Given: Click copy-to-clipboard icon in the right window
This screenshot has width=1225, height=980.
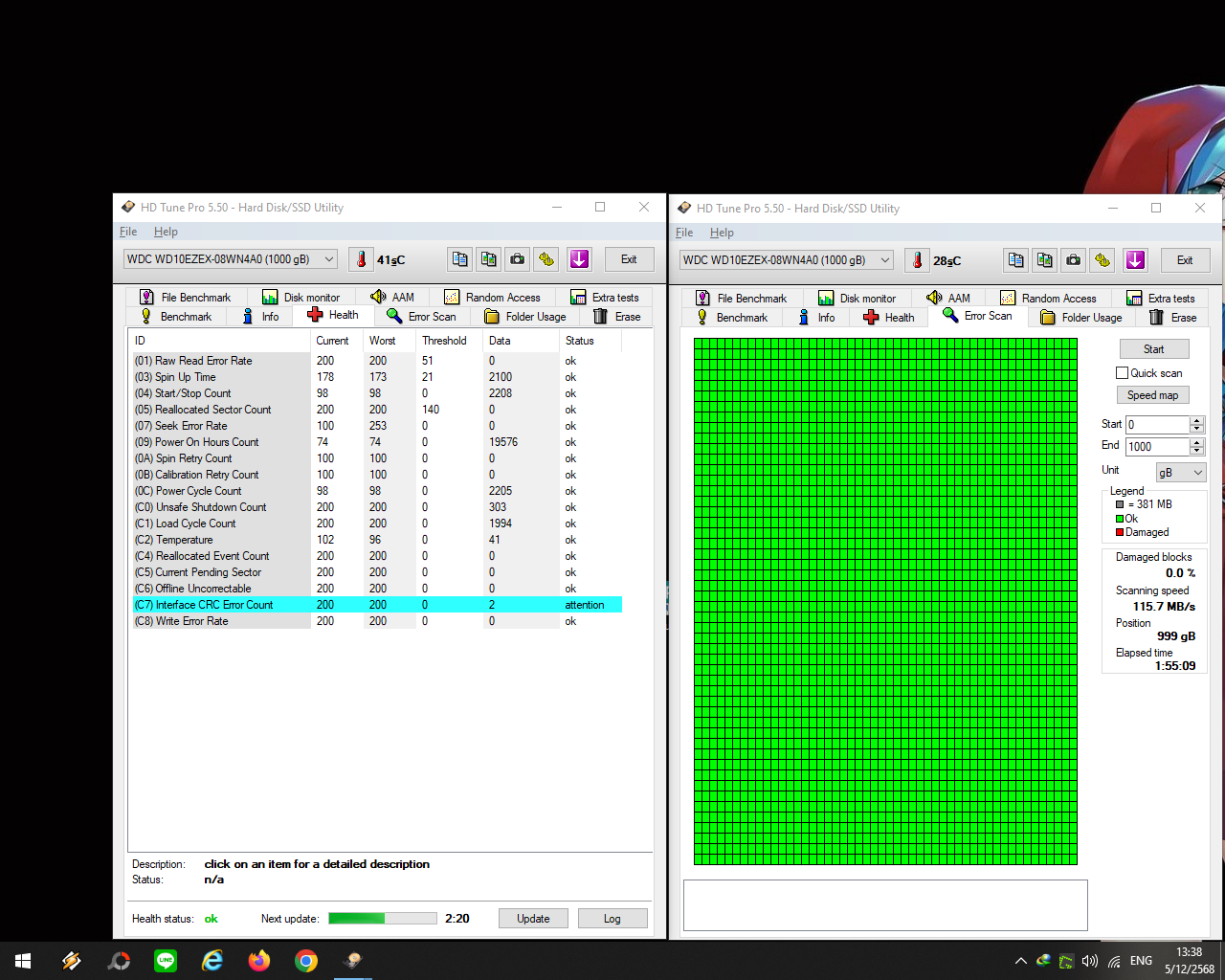Looking at the screenshot, I should tap(1016, 260).
